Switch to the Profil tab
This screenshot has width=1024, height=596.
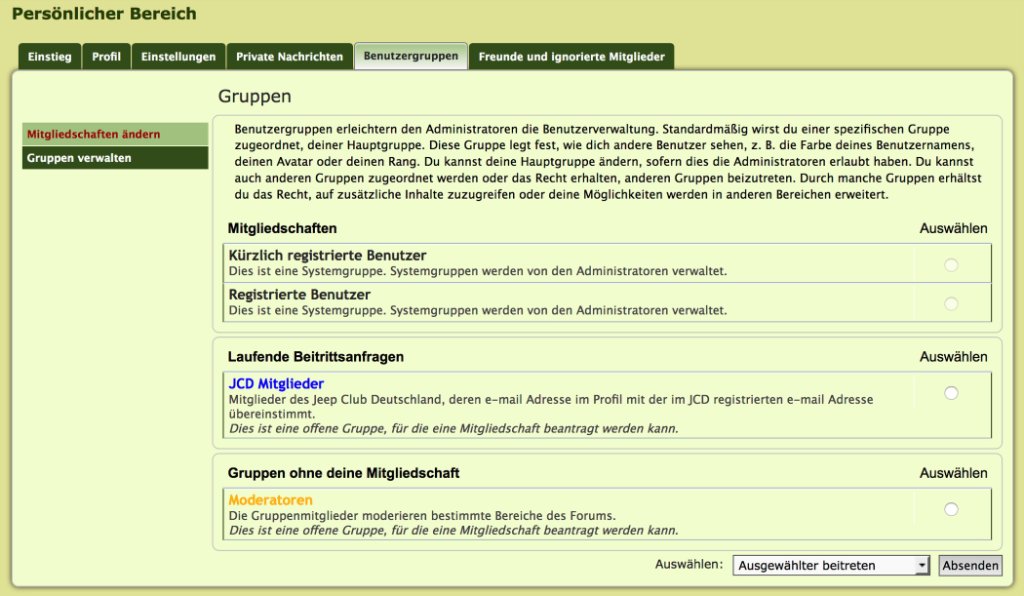point(106,57)
